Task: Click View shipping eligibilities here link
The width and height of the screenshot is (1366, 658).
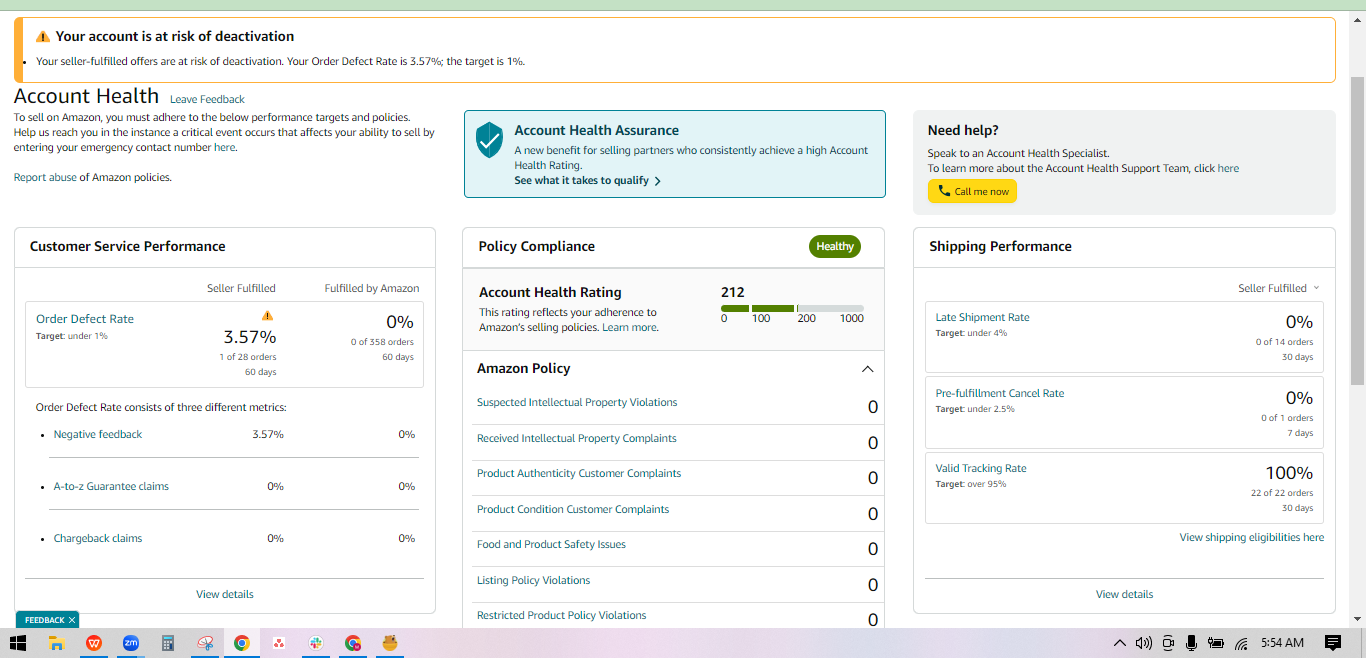Action: click(x=1252, y=537)
